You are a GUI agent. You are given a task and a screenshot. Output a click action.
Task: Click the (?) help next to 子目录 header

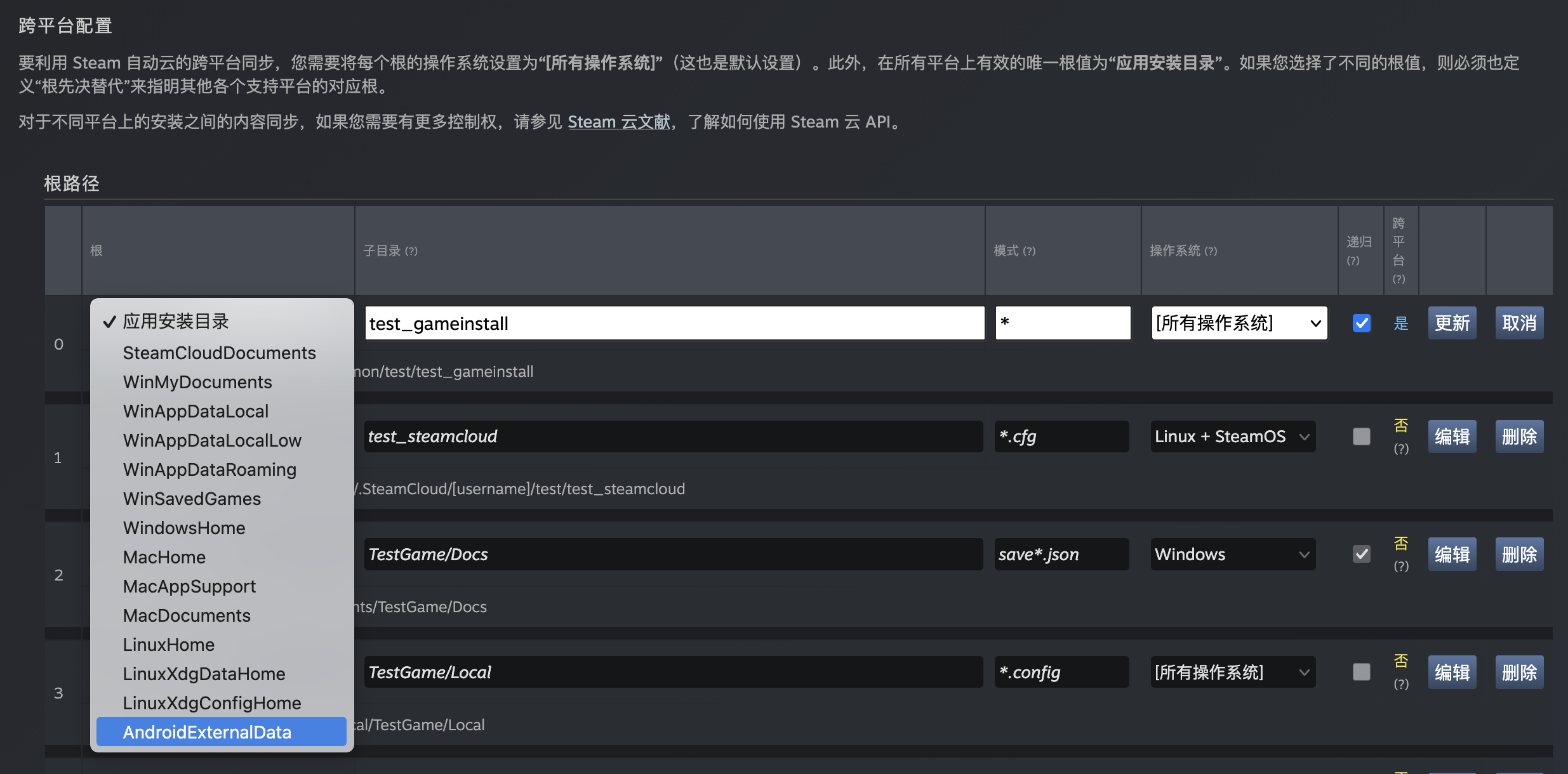tap(411, 251)
